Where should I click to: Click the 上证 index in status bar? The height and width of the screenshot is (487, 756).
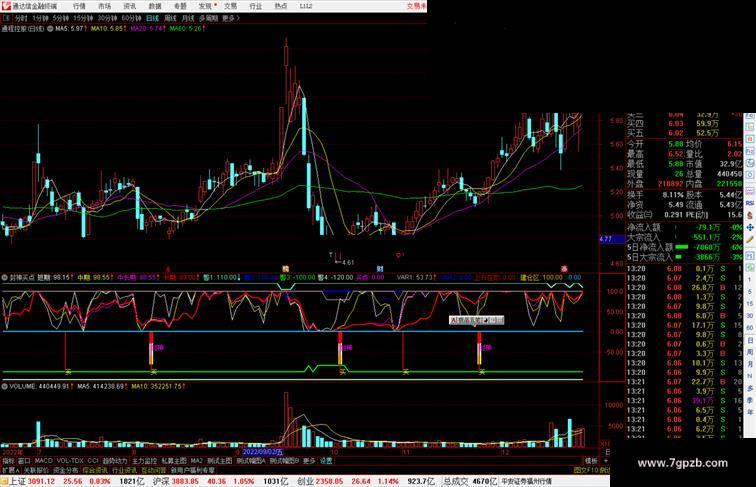[18, 481]
